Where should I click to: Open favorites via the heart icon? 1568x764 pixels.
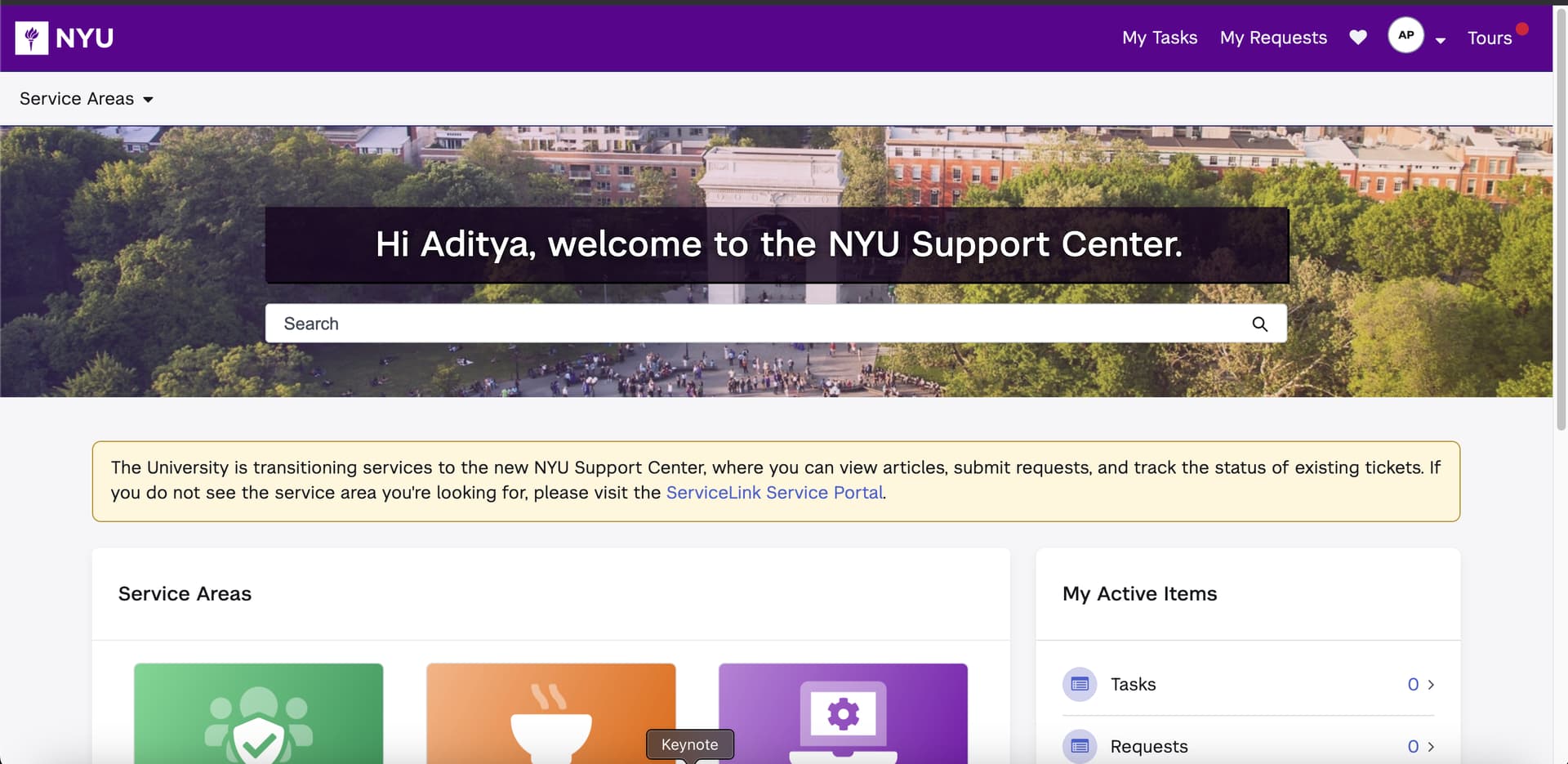[1357, 38]
